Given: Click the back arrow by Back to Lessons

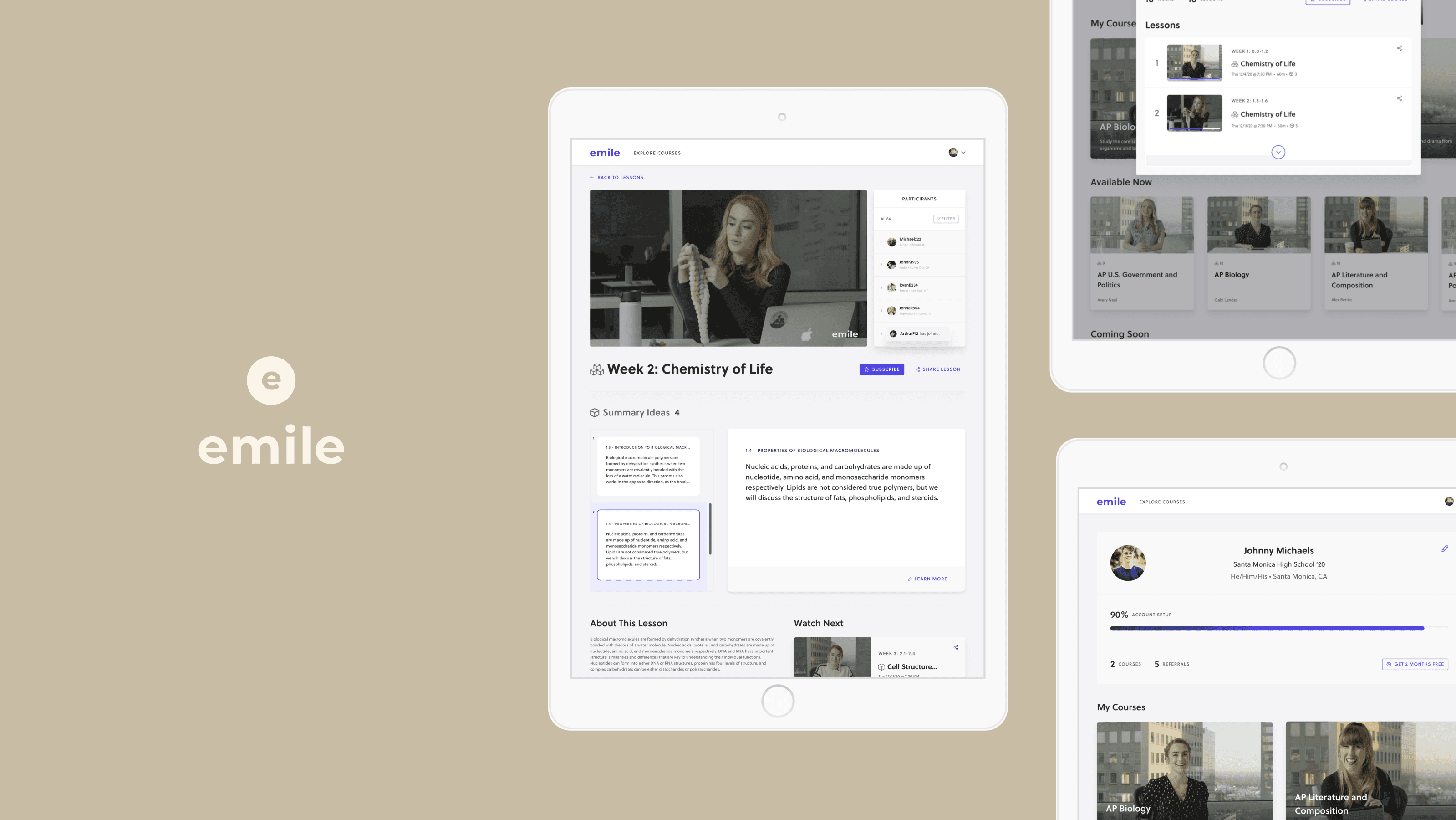Looking at the screenshot, I should pyautogui.click(x=592, y=178).
